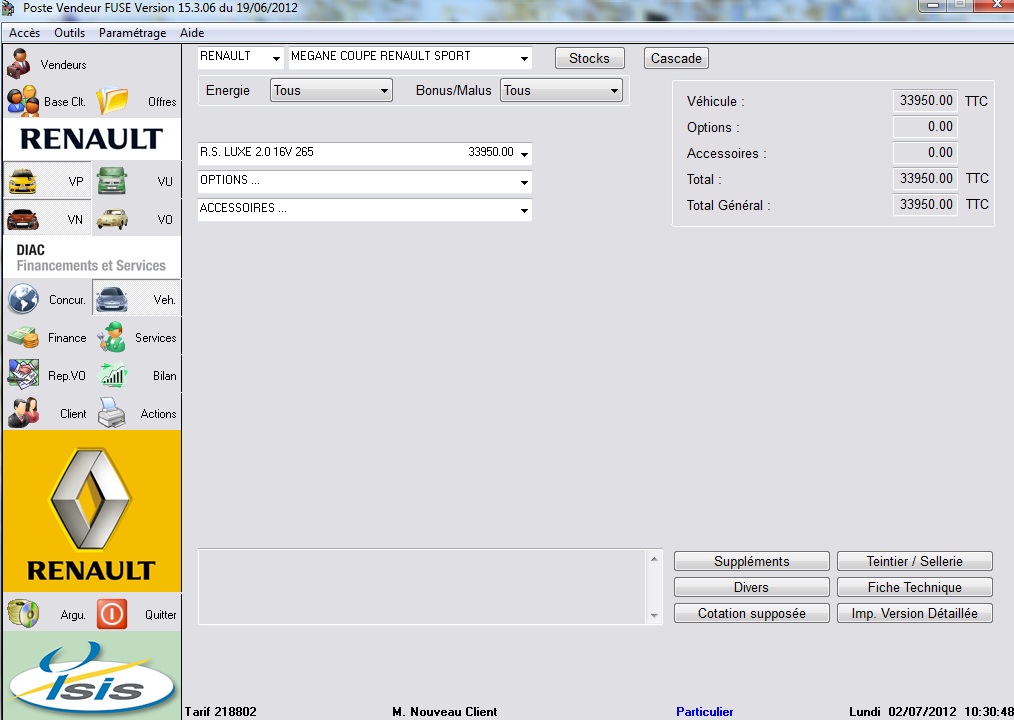
Task: Click the Accessoires amount field
Action: (x=925, y=153)
